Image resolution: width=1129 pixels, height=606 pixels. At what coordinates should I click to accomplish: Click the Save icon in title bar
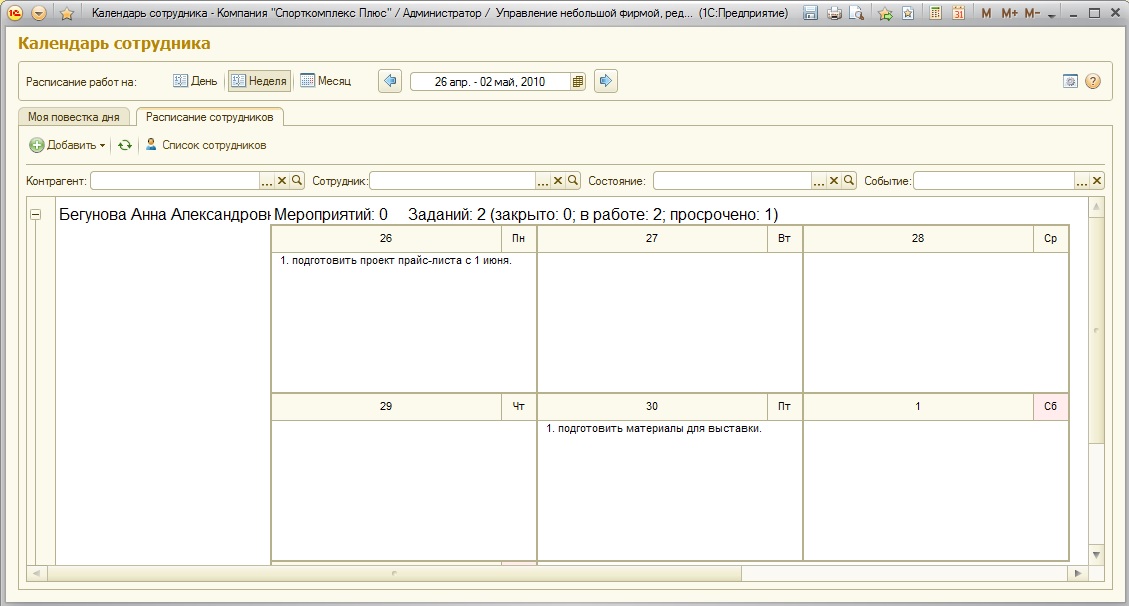click(x=811, y=13)
